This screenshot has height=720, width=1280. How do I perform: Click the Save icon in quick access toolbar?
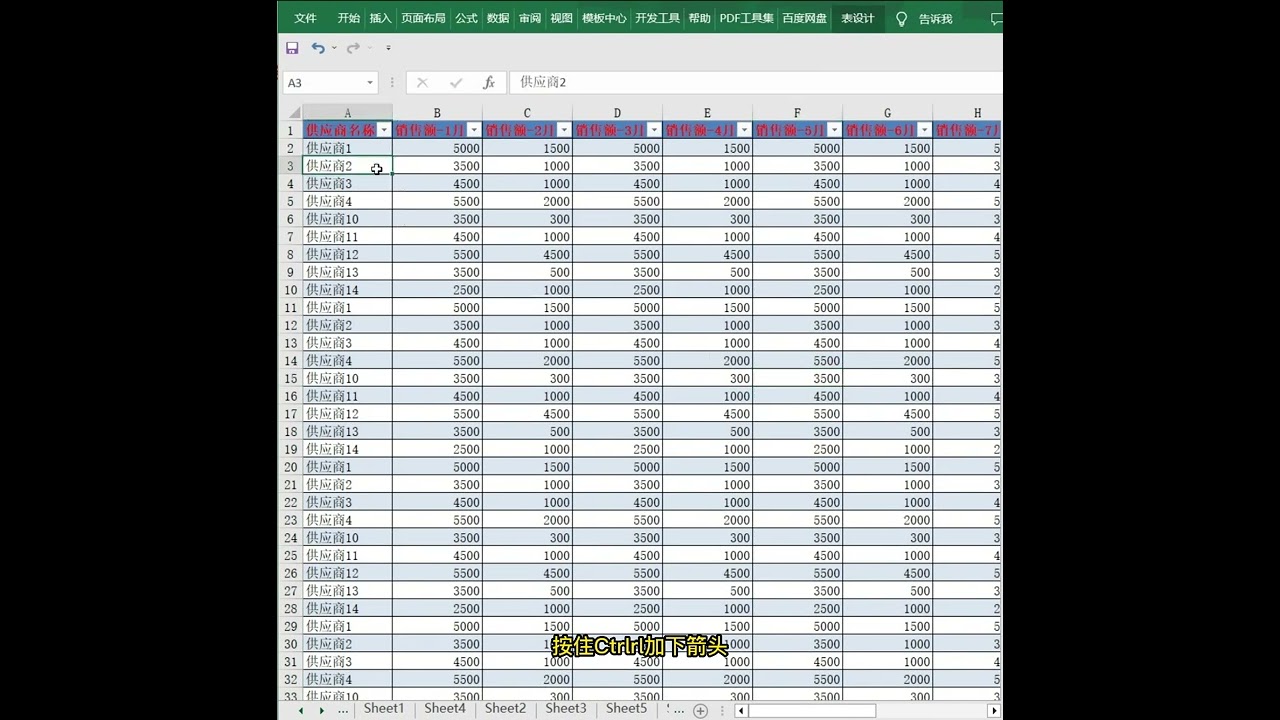click(292, 48)
